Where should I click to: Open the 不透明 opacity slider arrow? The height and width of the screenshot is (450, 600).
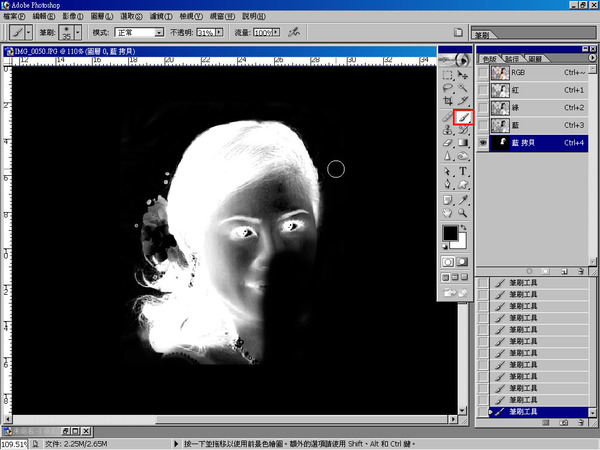220,33
